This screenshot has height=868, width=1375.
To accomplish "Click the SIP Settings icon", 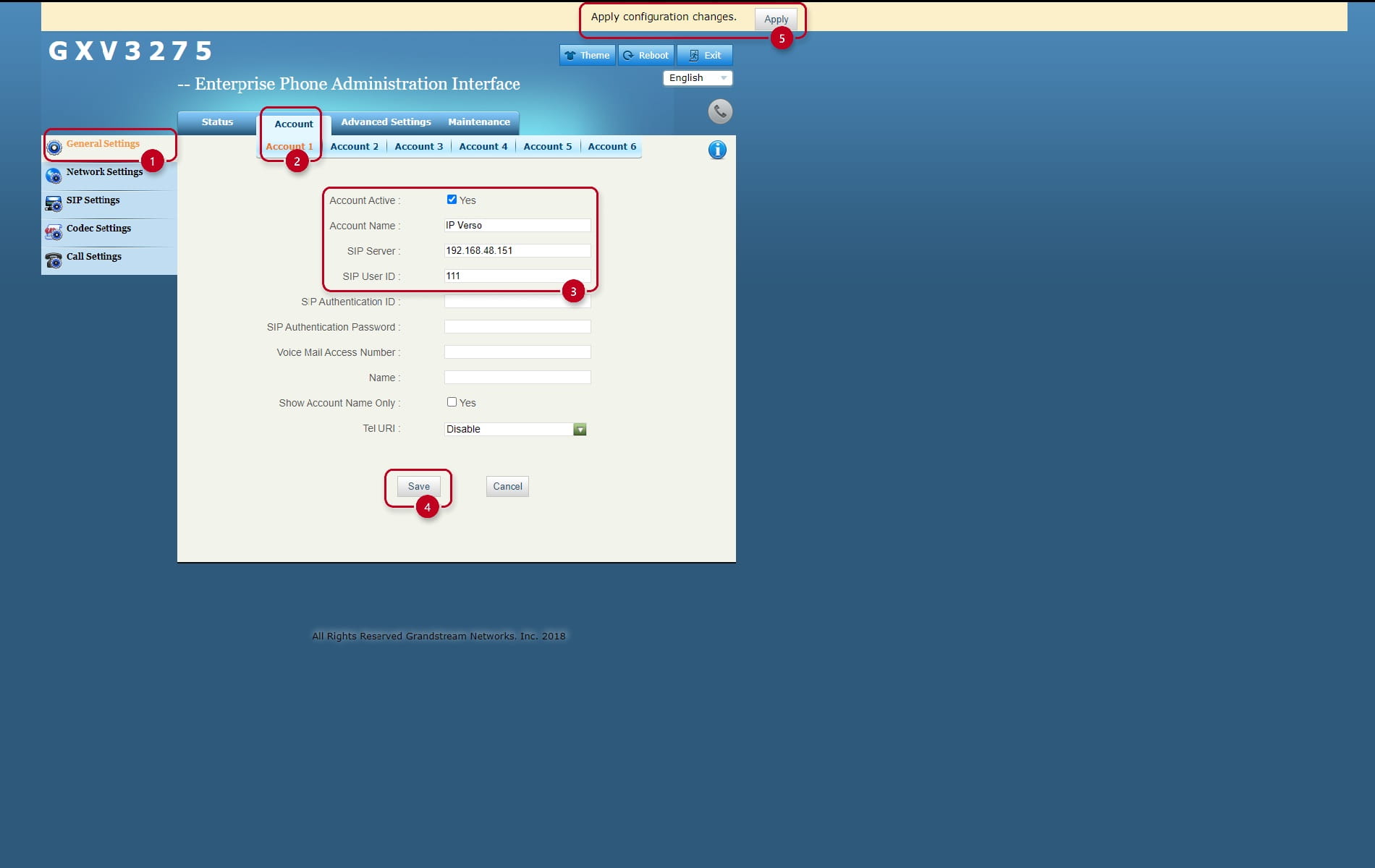I will [x=54, y=204].
